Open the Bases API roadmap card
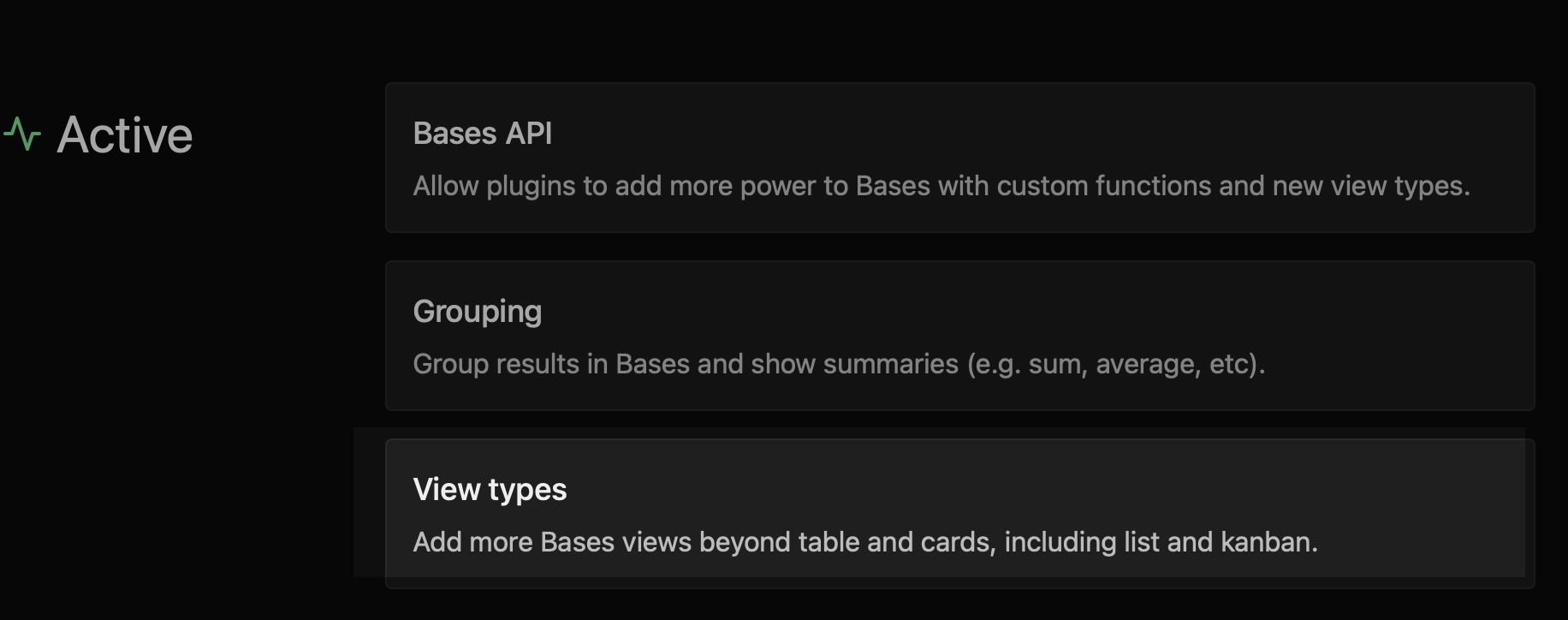1568x620 pixels. coord(959,158)
